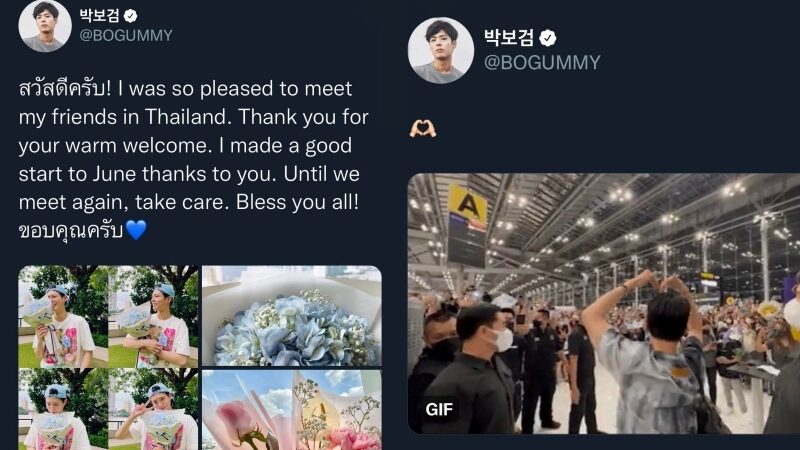The image size is (800, 450).
Task: Click the left tweet's profile avatar
Action: point(45,25)
